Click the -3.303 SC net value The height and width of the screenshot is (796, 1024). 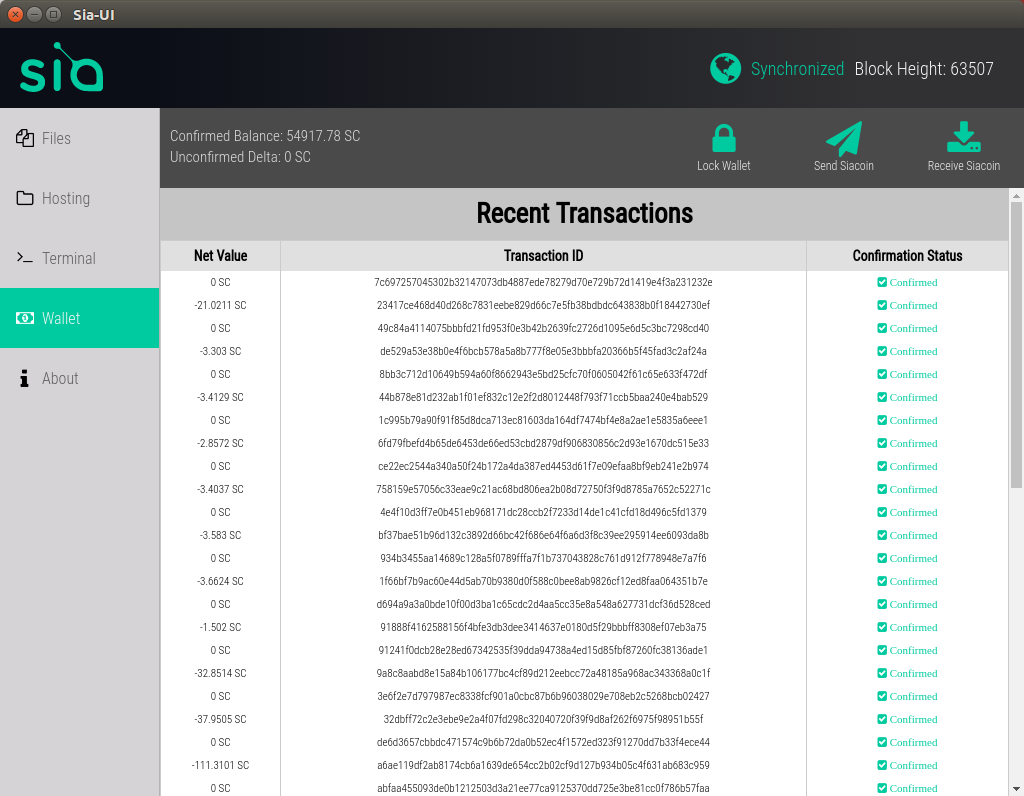(x=220, y=351)
